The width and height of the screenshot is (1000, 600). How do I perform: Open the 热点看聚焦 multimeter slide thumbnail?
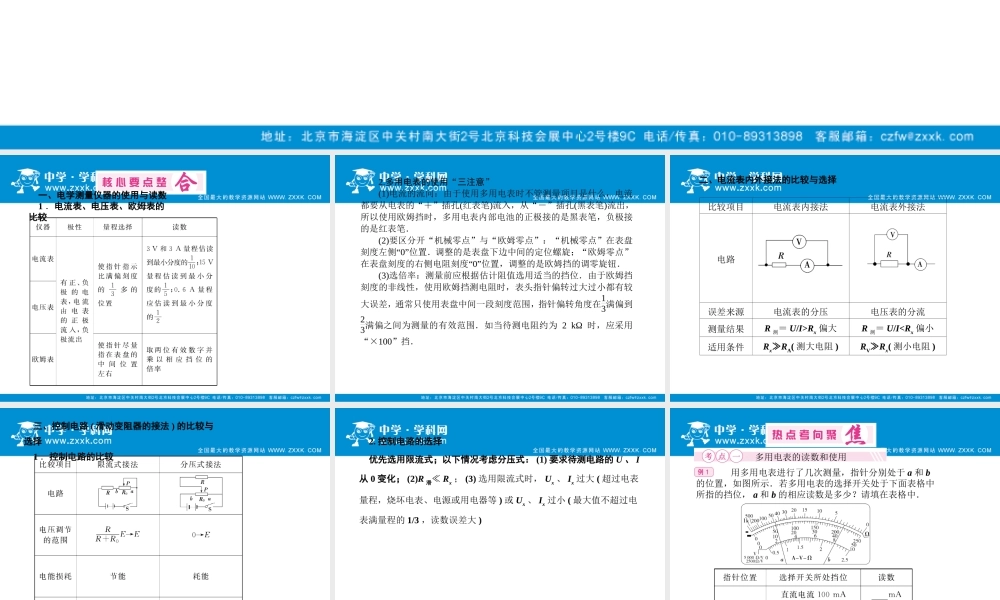coord(835,504)
